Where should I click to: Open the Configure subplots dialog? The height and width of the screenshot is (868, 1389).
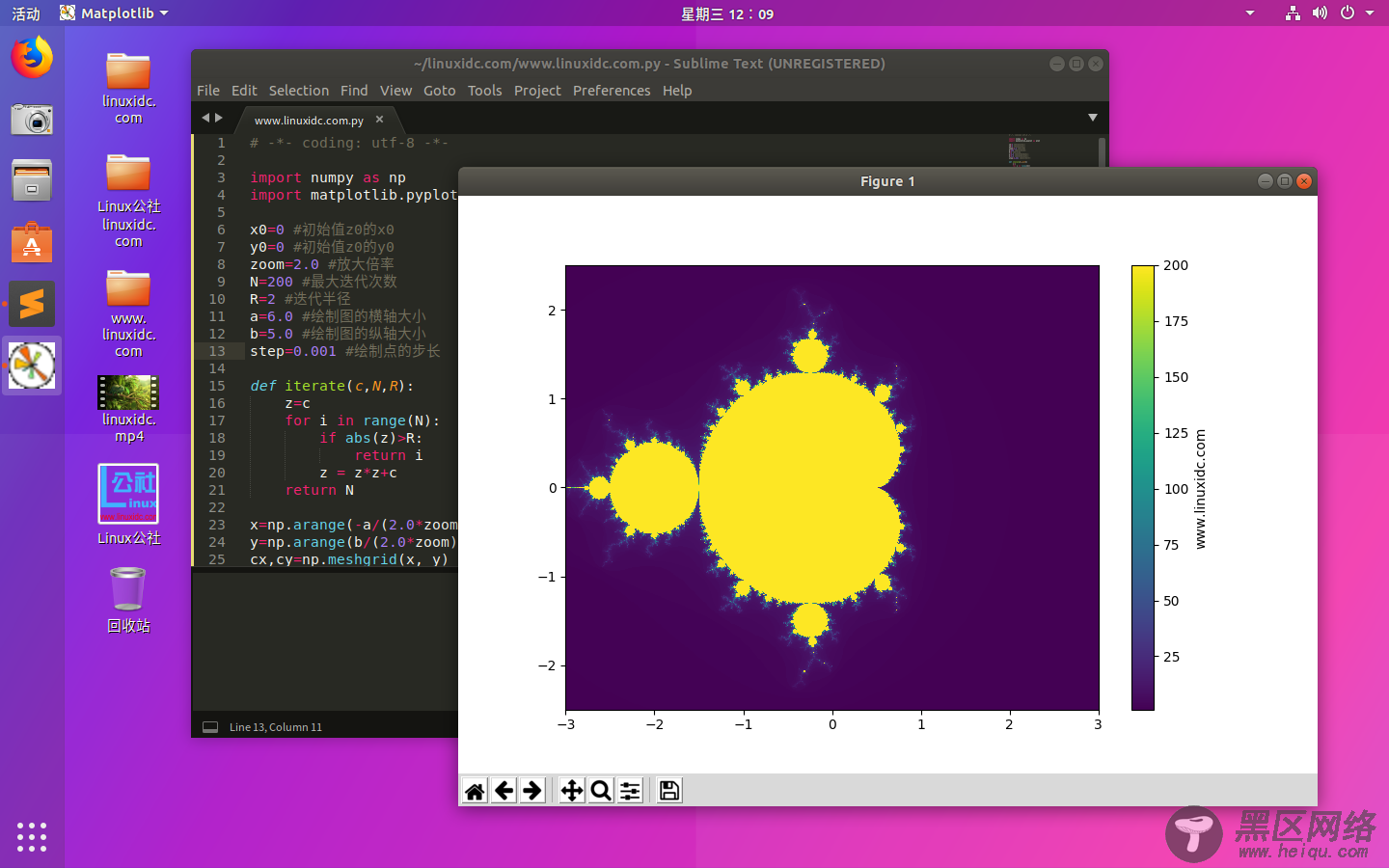coord(630,791)
